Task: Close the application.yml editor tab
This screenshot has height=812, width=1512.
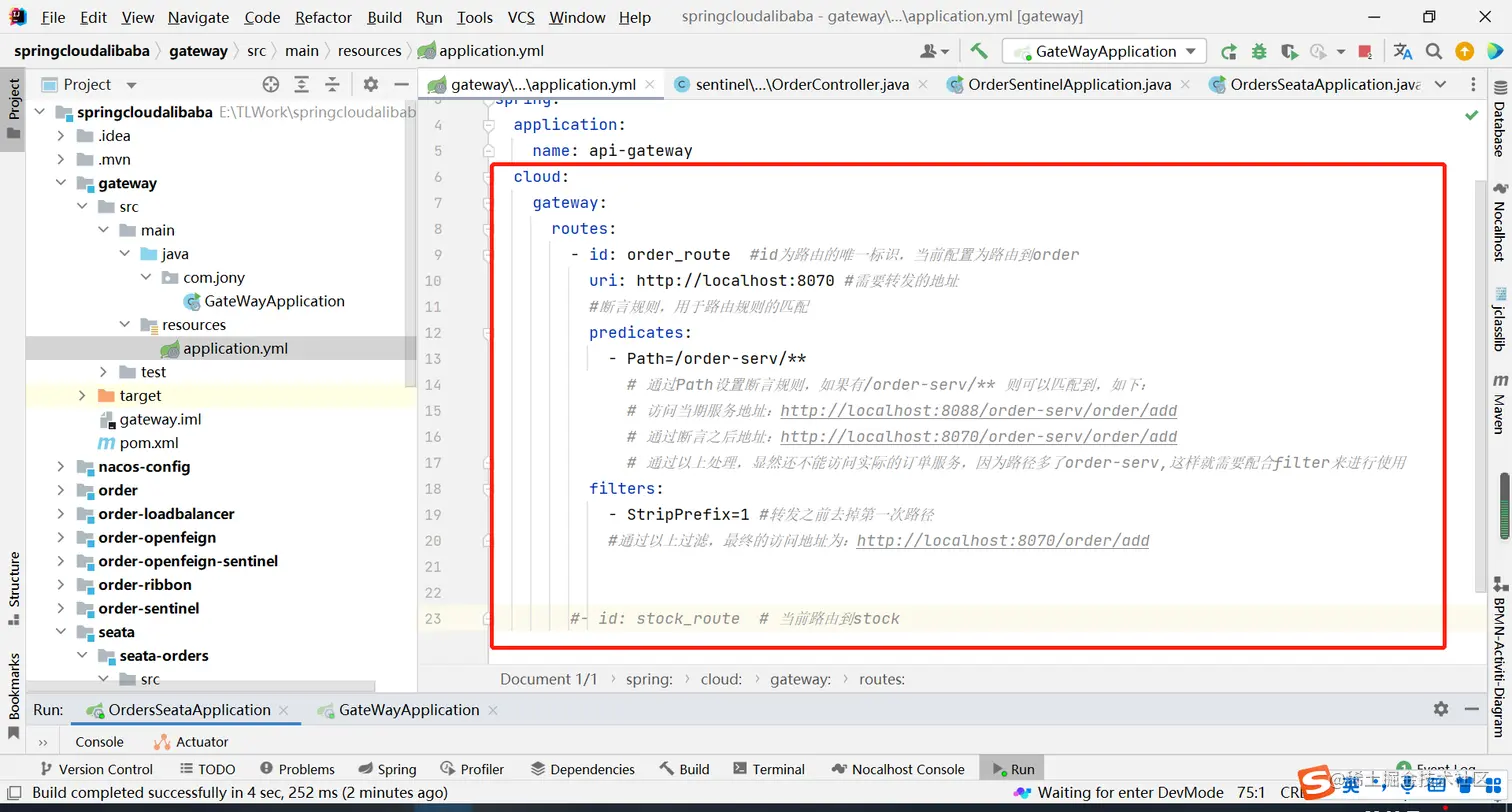Action: [x=650, y=85]
